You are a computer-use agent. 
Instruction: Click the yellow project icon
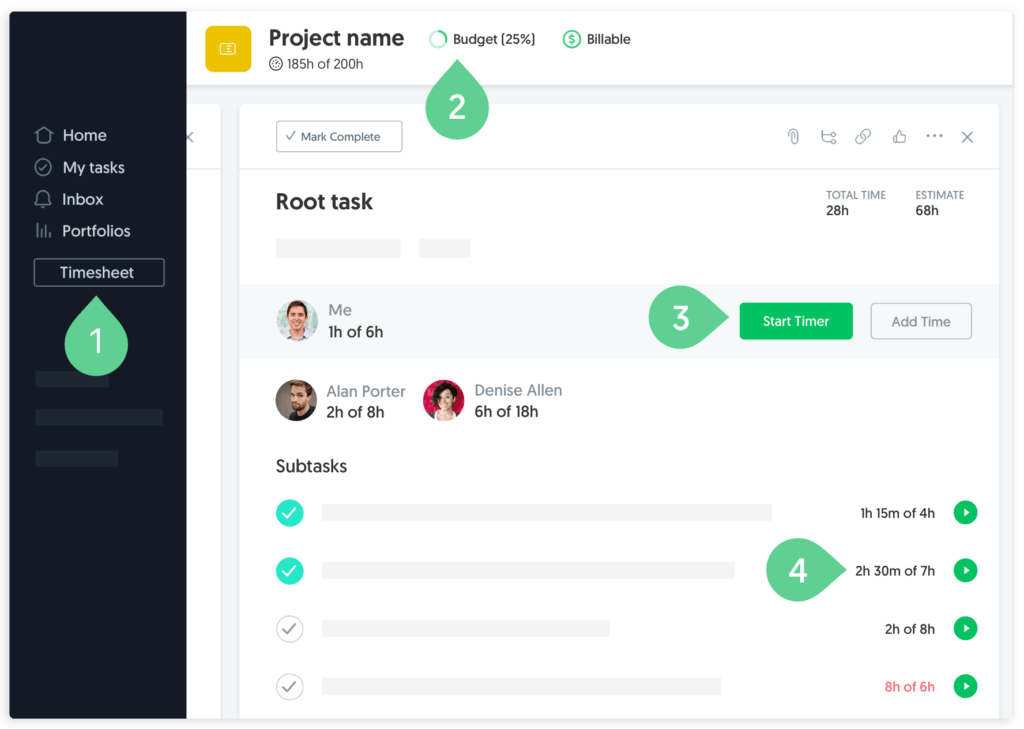click(228, 48)
